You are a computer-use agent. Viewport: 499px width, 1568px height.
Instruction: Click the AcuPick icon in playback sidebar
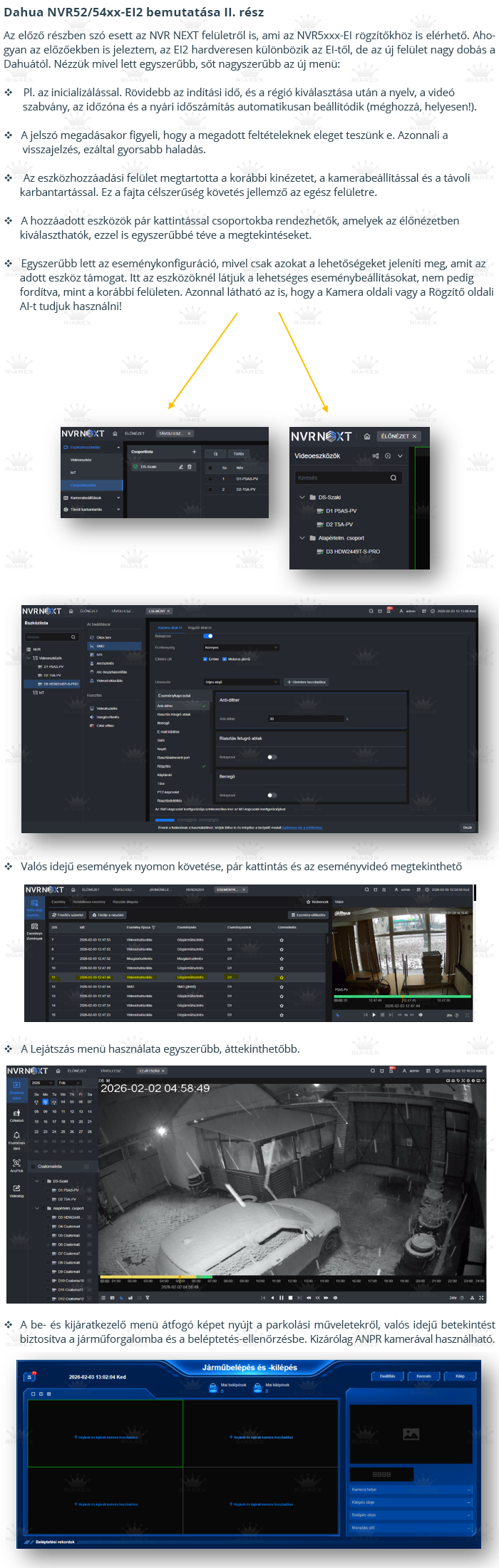(x=16, y=1163)
